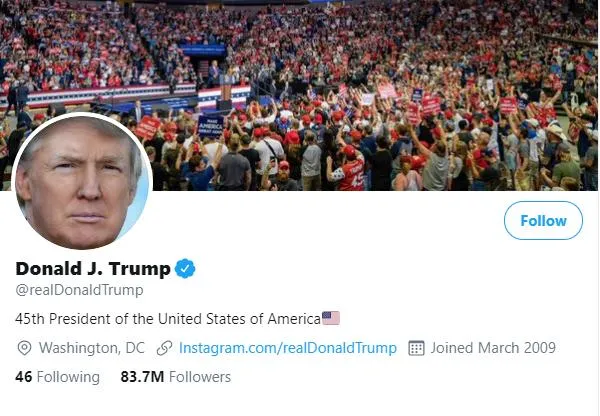The image size is (600, 416).
Task: Click the blue verified checkmark badge
Action: [x=185, y=269]
